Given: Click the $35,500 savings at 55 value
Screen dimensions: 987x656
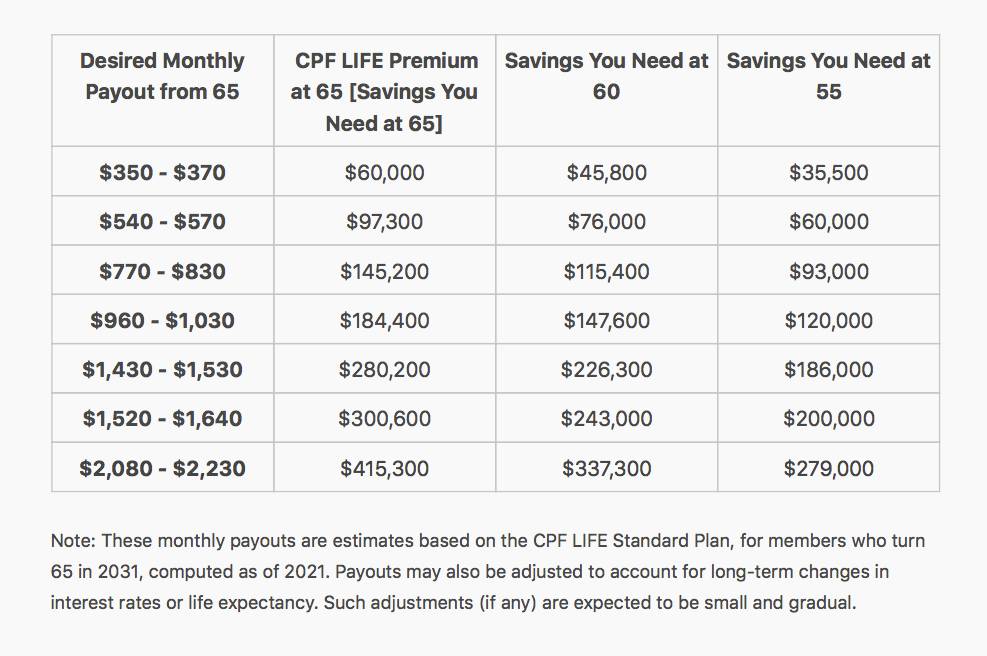Looking at the screenshot, I should (x=828, y=172).
